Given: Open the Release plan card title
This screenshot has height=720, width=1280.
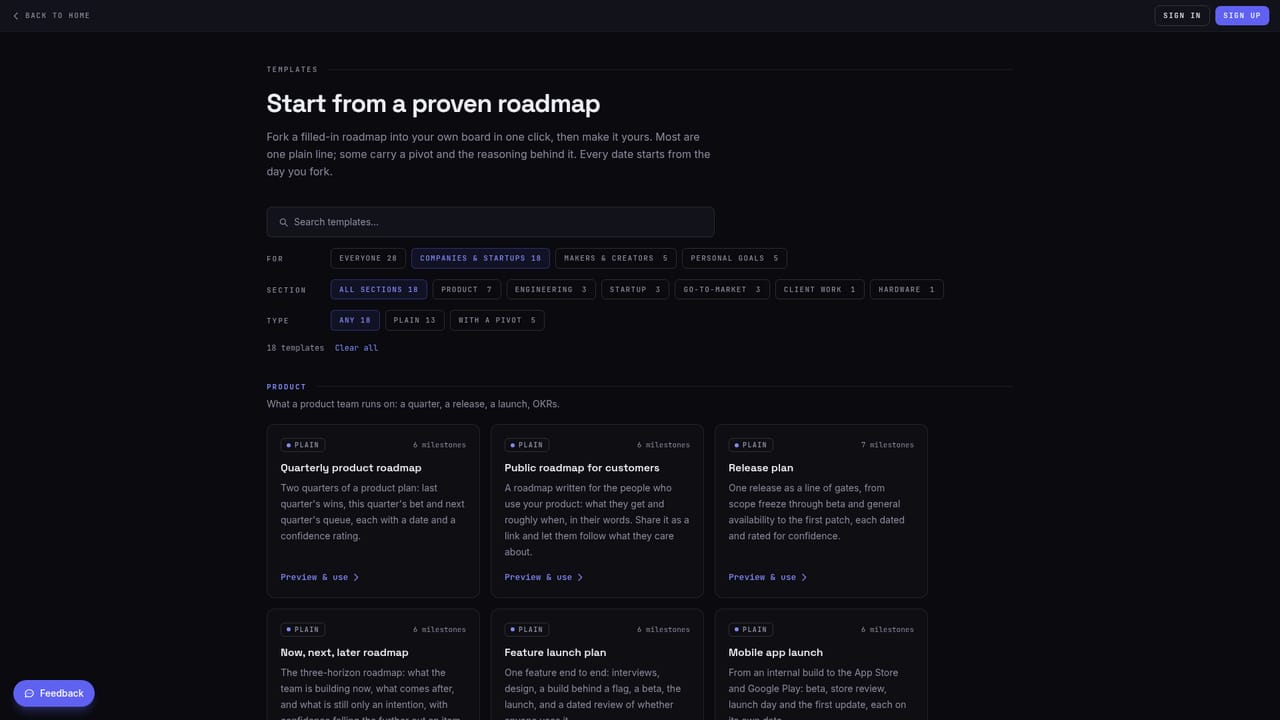Looking at the screenshot, I should click(761, 468).
